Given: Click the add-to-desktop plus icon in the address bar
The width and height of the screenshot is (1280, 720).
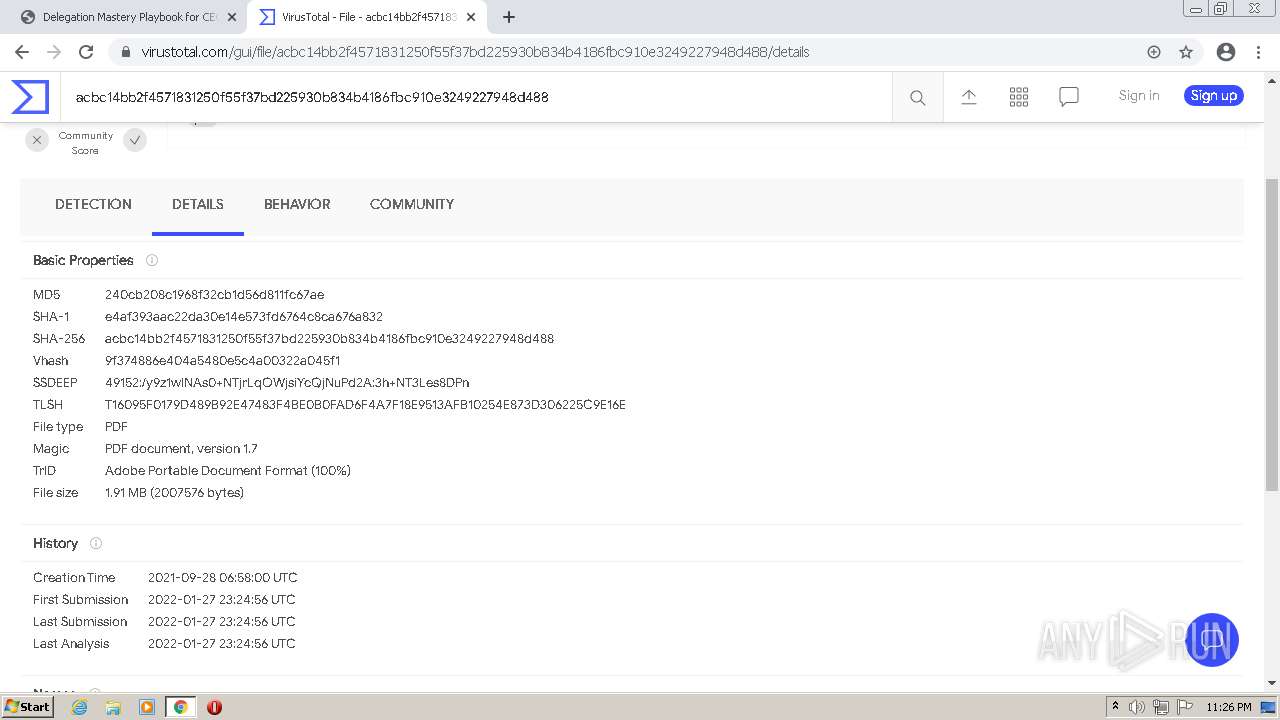Looking at the screenshot, I should click(x=1154, y=52).
